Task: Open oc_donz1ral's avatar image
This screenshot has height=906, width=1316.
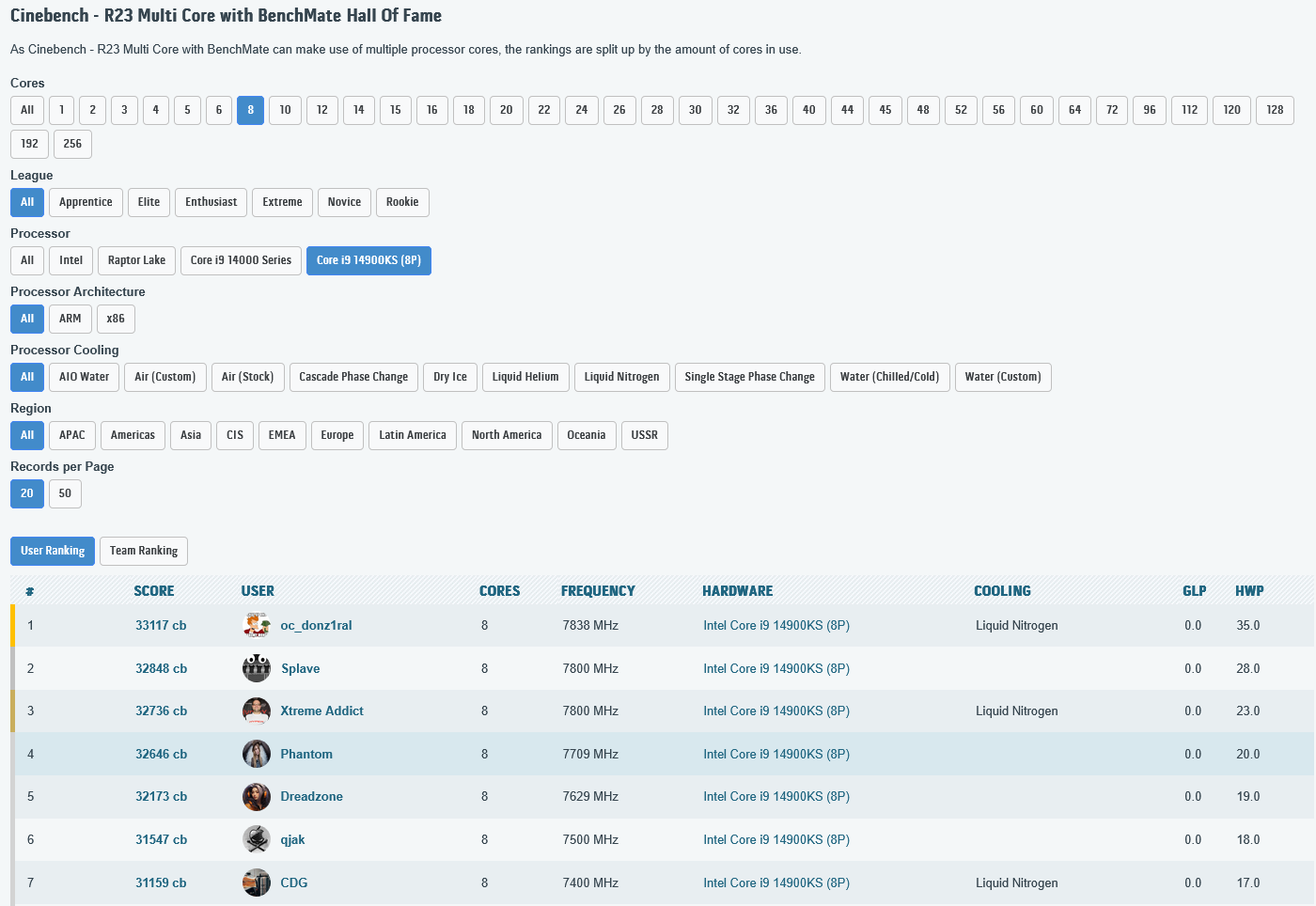Action: tap(257, 625)
